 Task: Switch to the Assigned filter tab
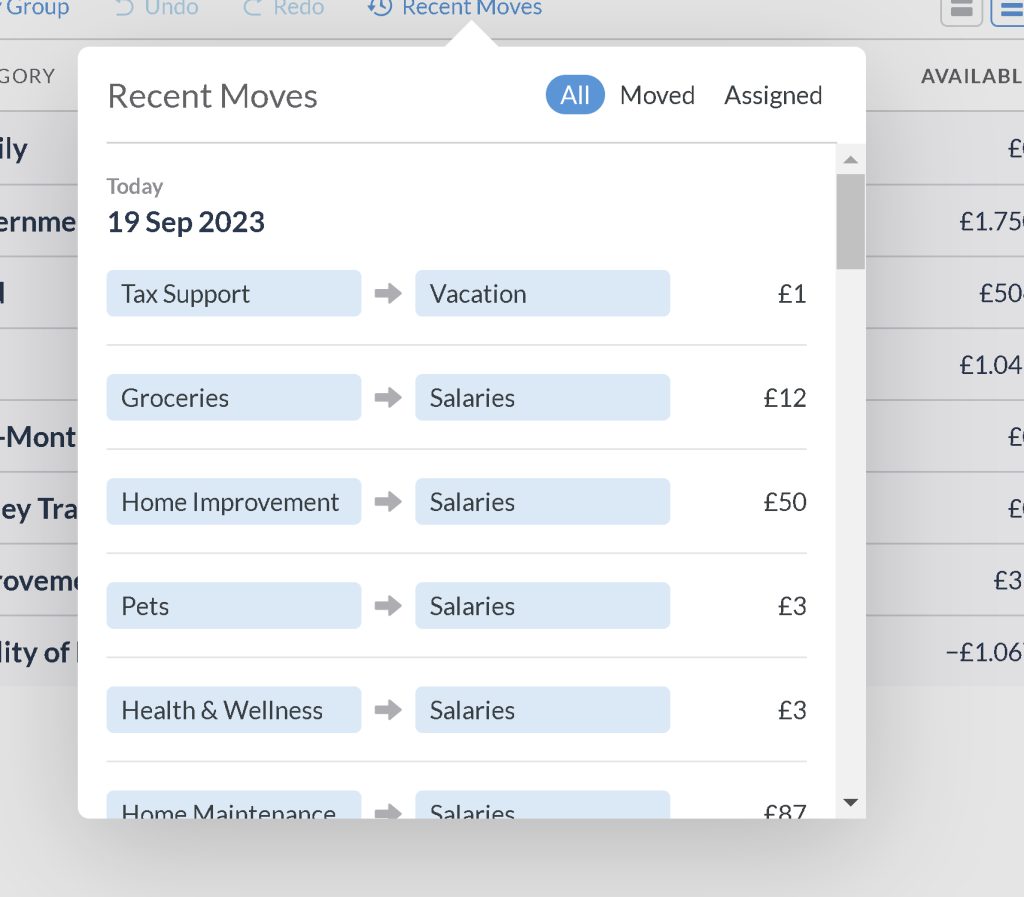pos(773,95)
